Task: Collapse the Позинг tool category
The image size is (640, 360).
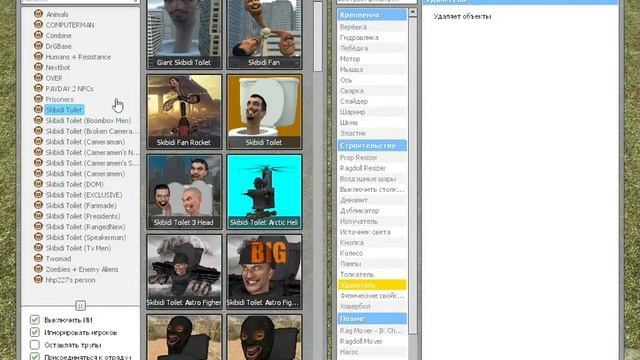Action: coord(372,318)
